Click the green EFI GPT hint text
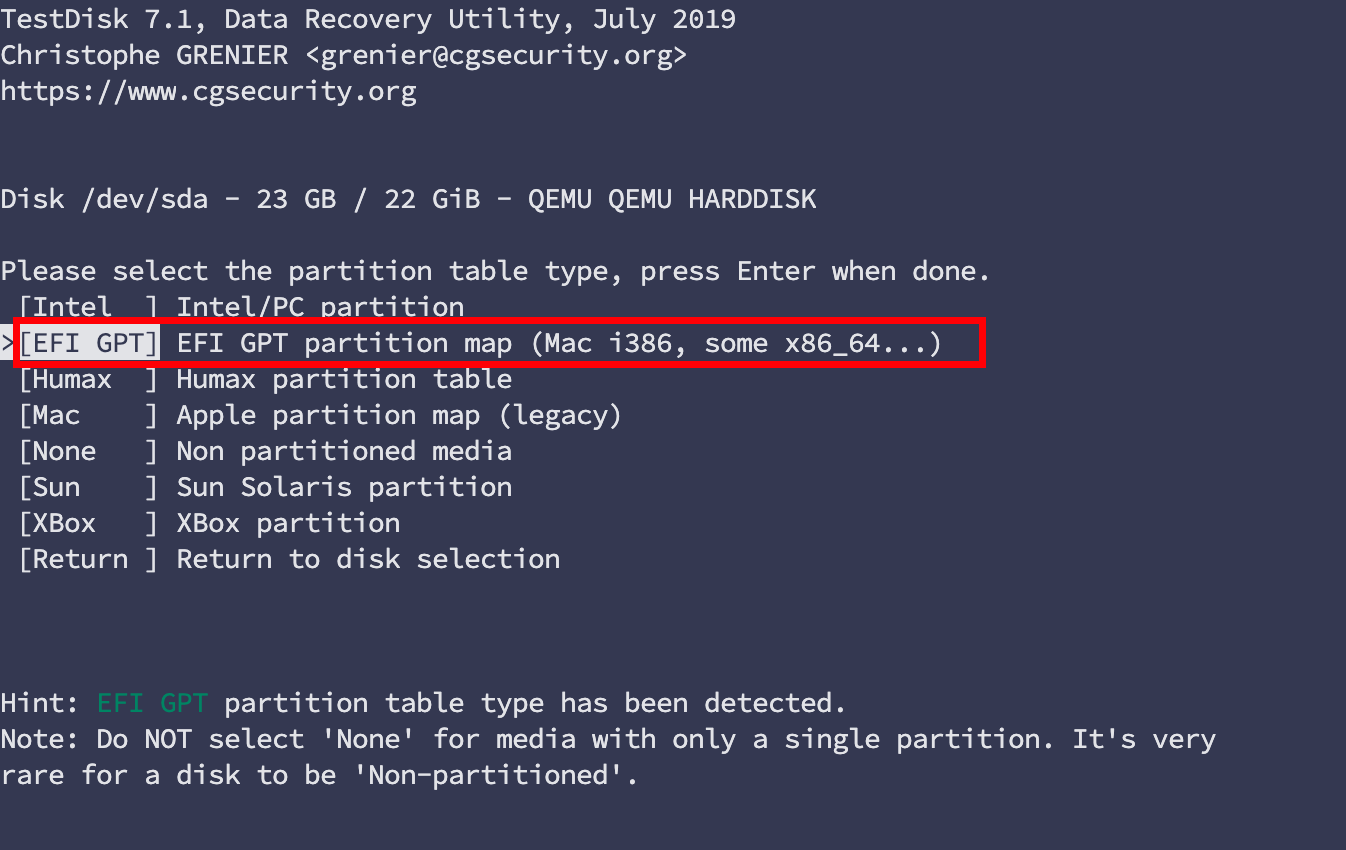This screenshot has width=1346, height=850. (152, 703)
